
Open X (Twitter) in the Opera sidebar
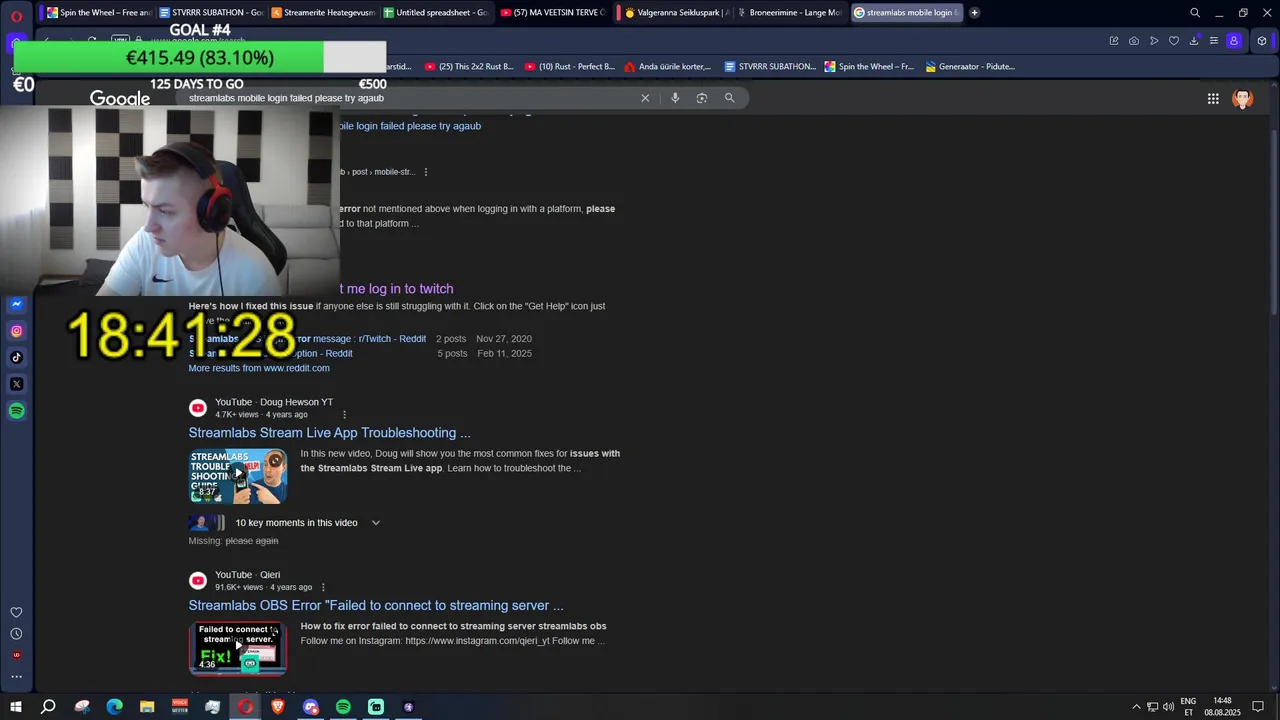(16, 384)
